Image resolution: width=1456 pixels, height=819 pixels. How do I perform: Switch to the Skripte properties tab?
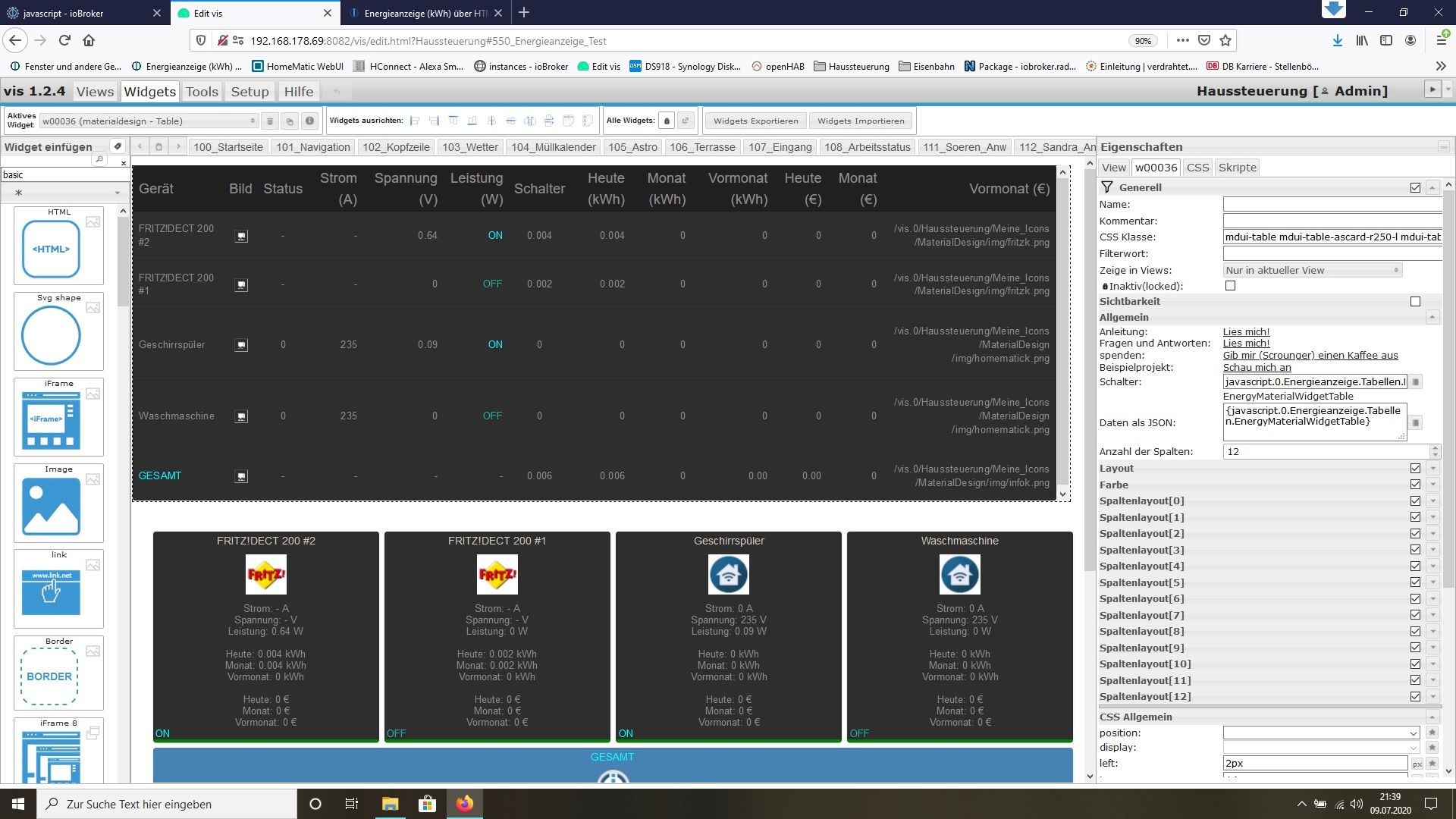pyautogui.click(x=1237, y=168)
